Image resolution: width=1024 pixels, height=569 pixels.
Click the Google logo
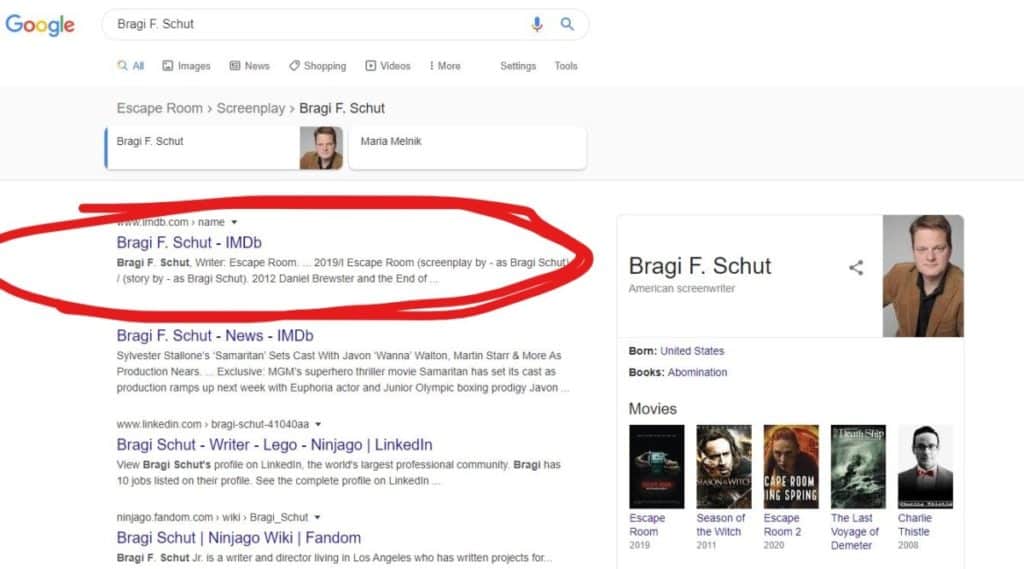tap(40, 25)
